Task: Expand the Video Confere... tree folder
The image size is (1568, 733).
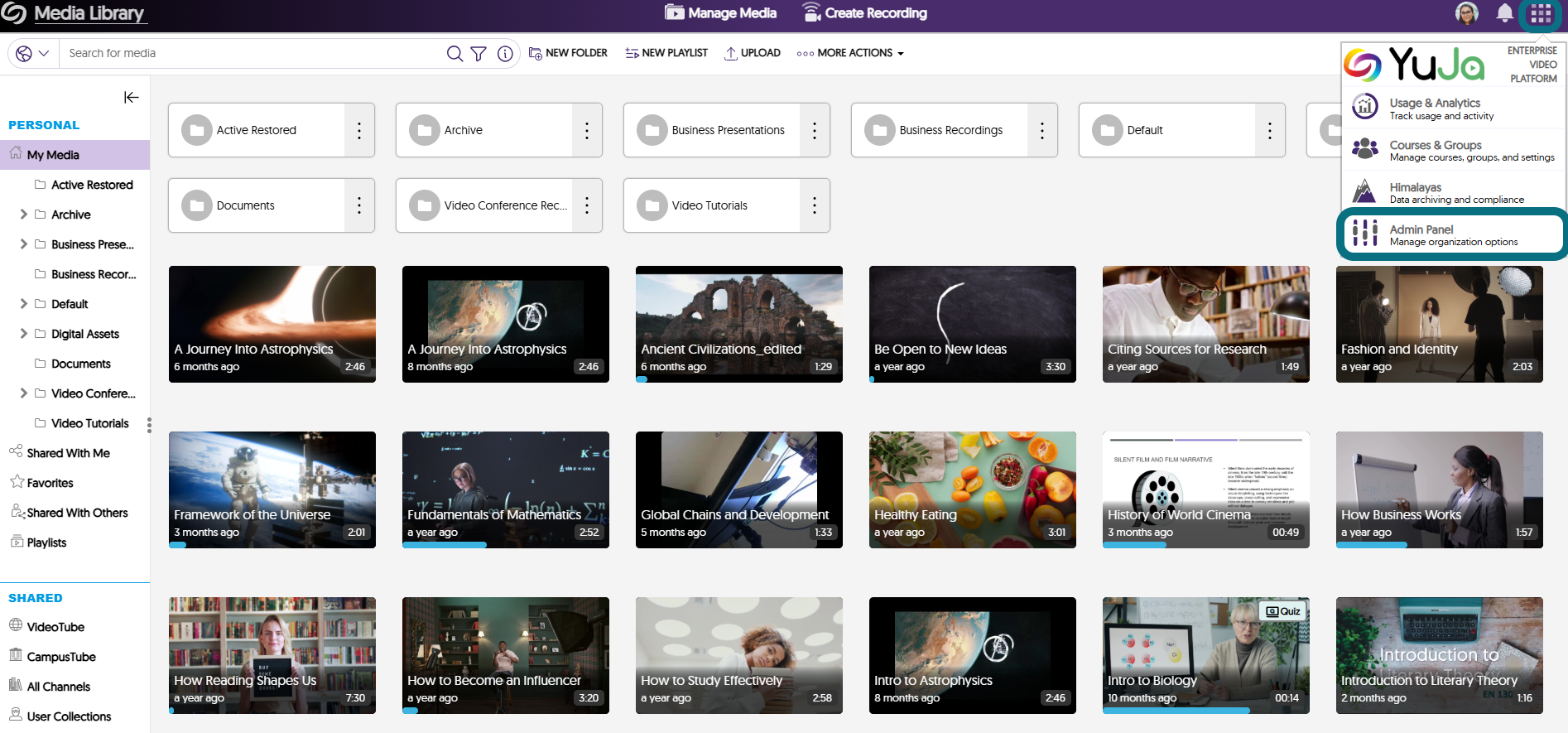Action: [23, 393]
